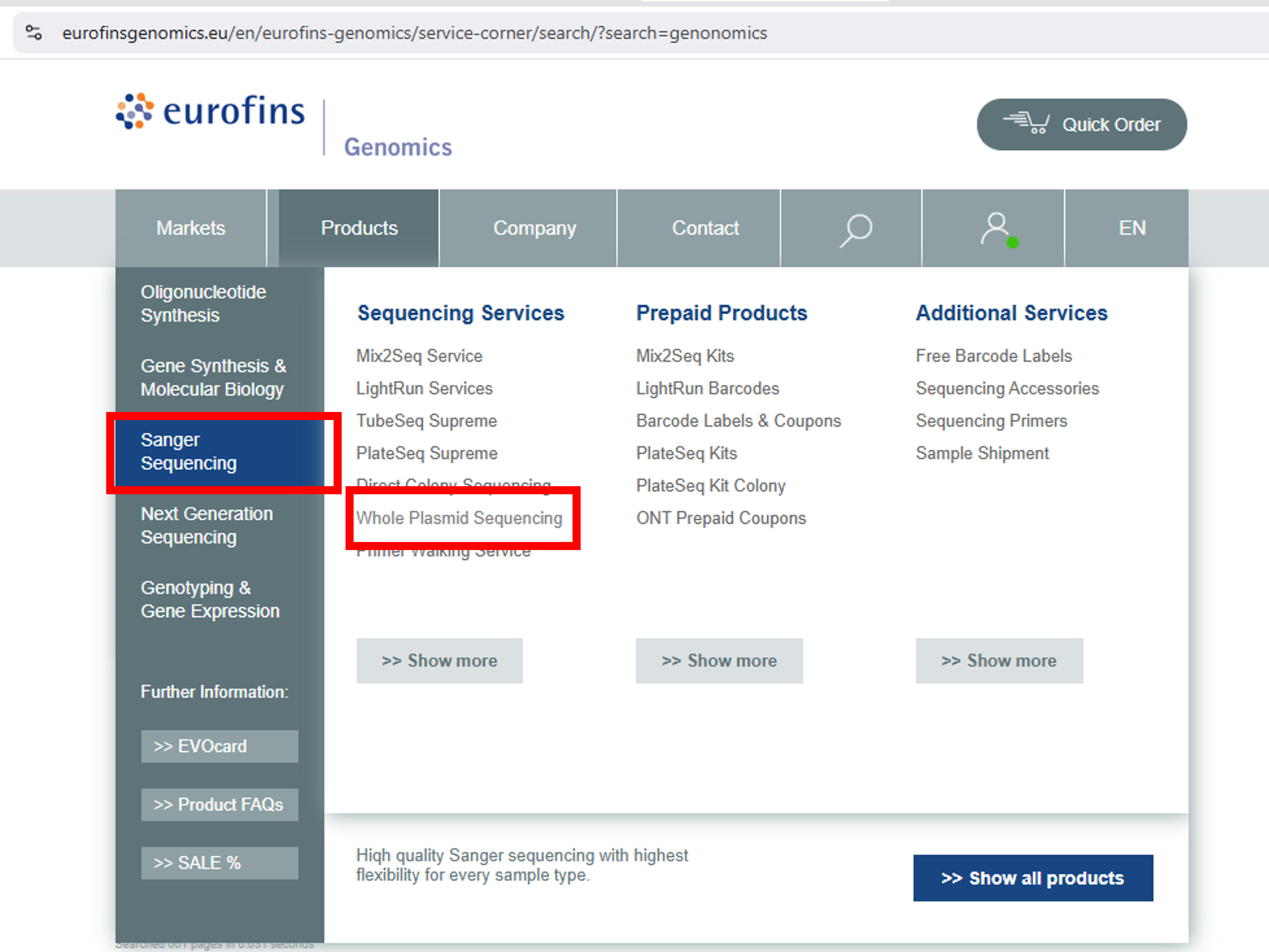This screenshot has width=1269, height=952.
Task: Expand Show more under Additional Services
Action: [x=999, y=661]
